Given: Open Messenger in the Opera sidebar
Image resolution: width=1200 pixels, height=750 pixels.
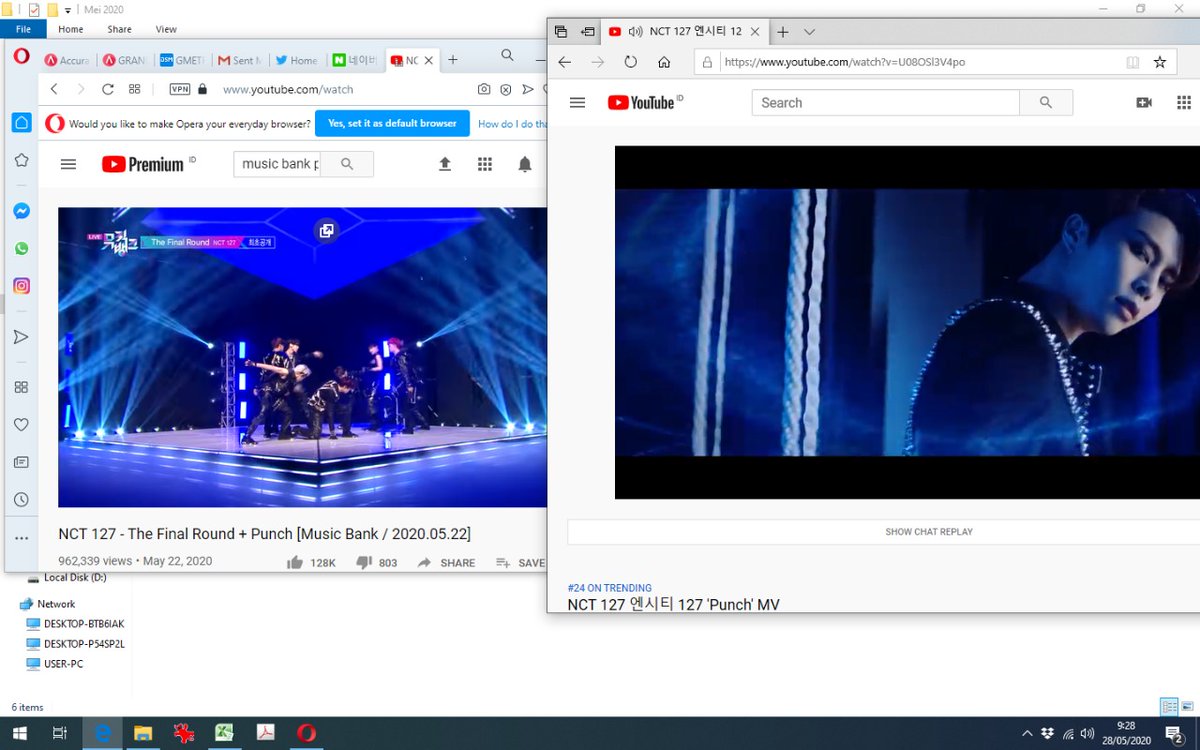Looking at the screenshot, I should 21,211.
